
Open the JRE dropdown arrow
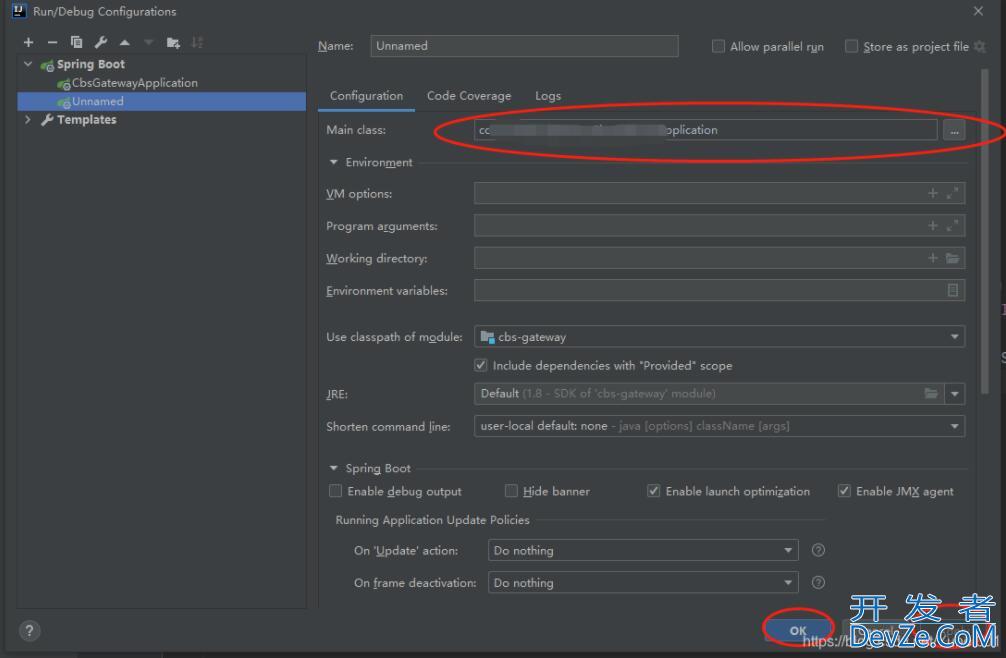(955, 393)
